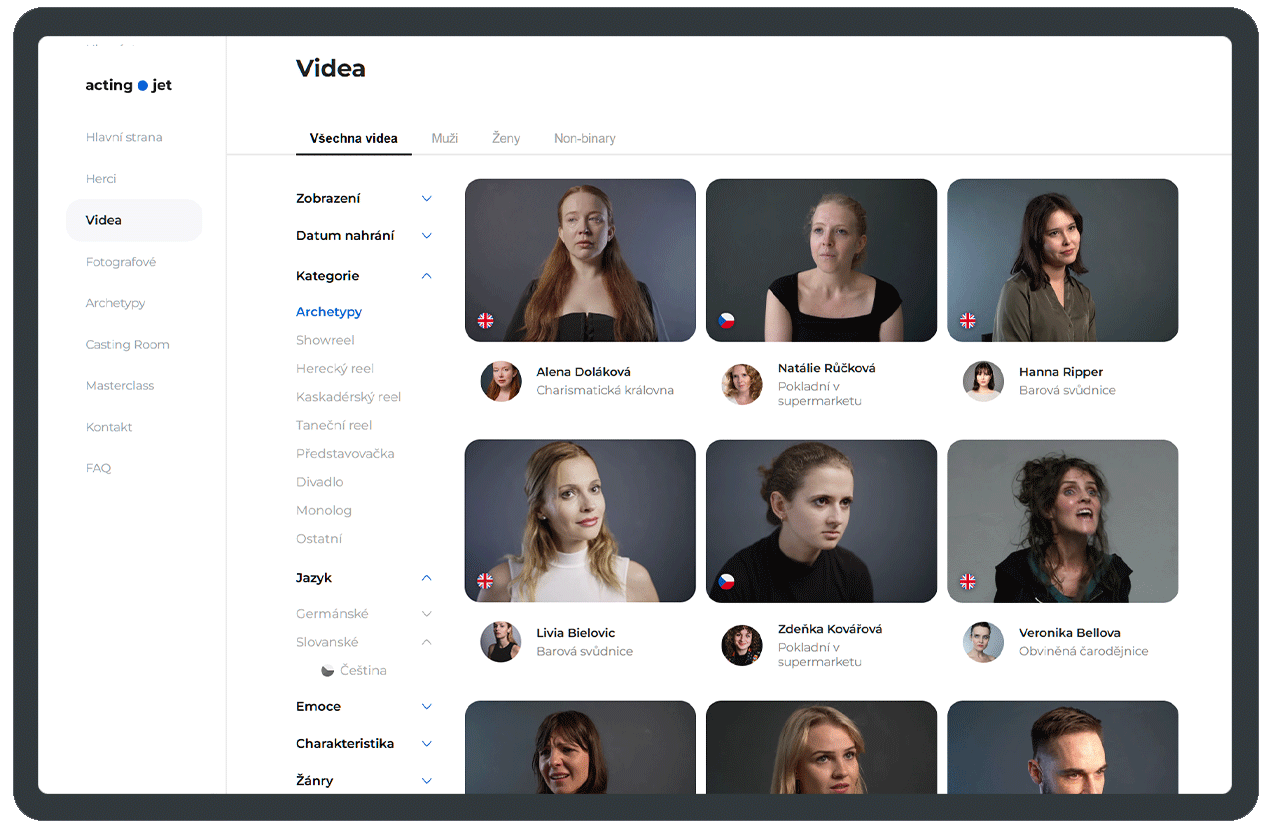Viewport: 1268px width, 836px height.
Task: Switch to the Non-binary tab
Action: point(585,138)
